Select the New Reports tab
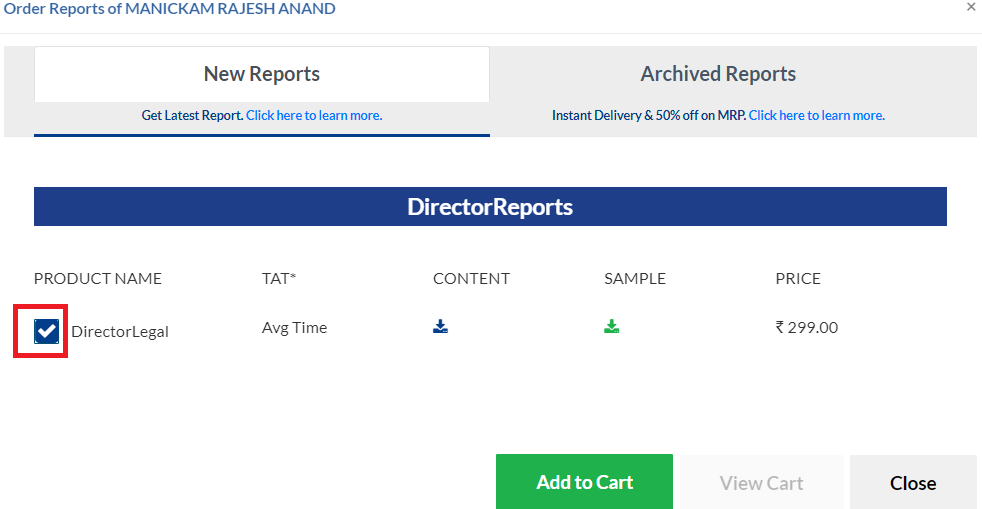The width and height of the screenshot is (982, 509). pyautogui.click(x=262, y=74)
